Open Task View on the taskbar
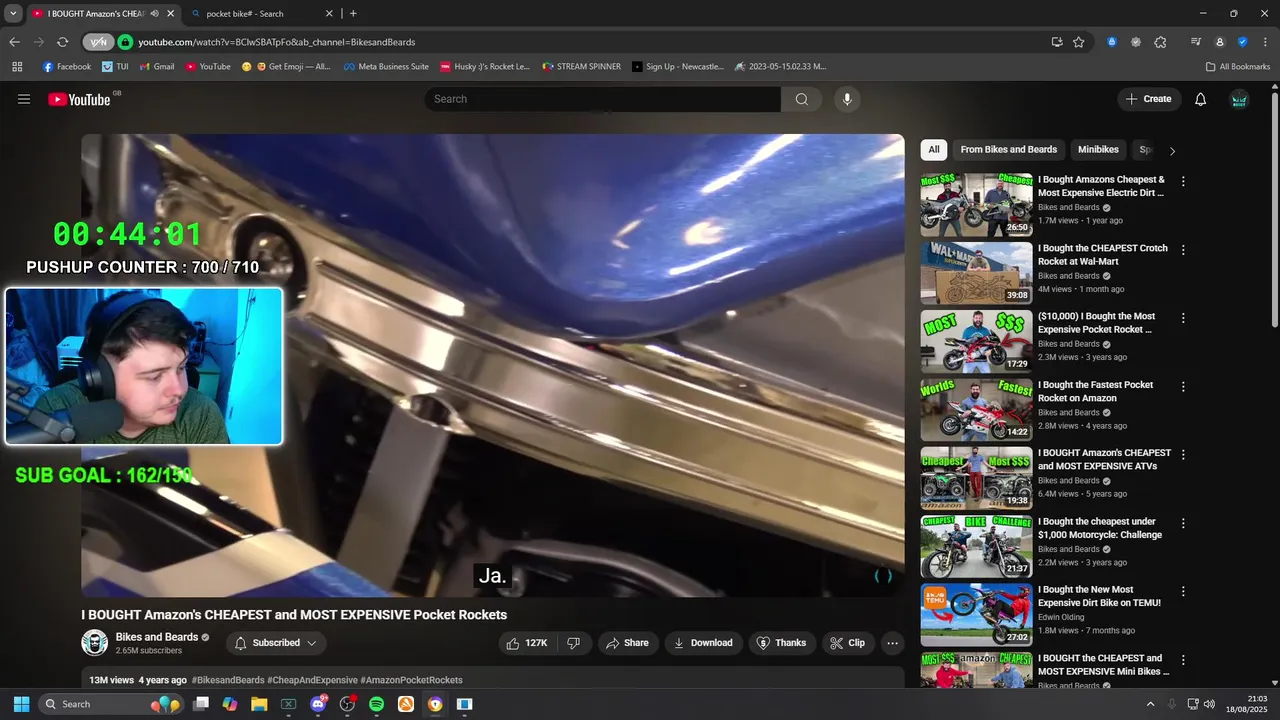 201,704
